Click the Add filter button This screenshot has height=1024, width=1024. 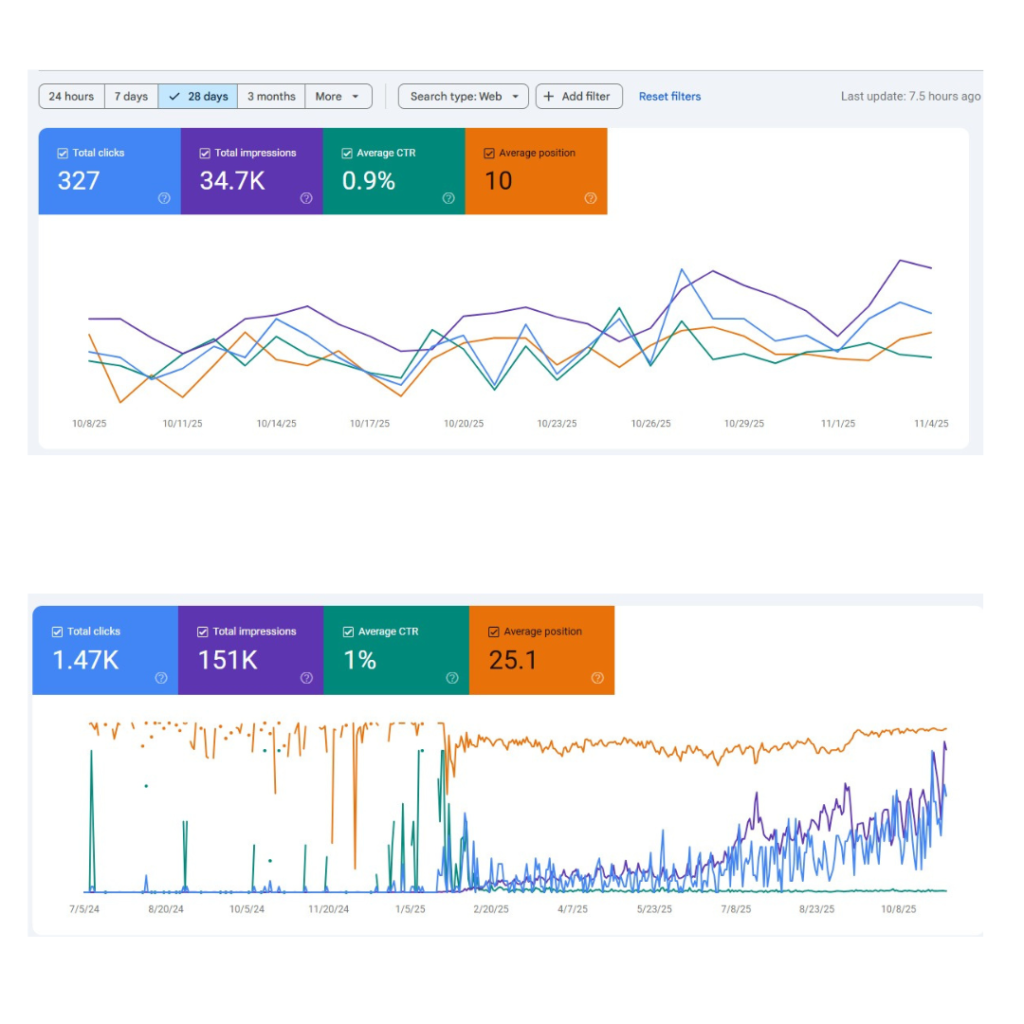pos(579,97)
